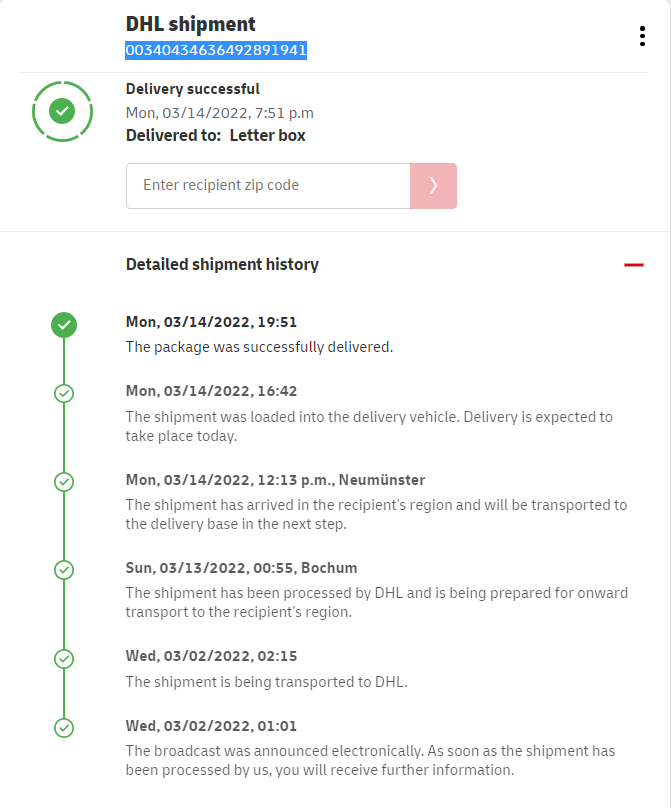The image size is (671, 808).
Task: Click the DHL shipment title
Action: point(191,24)
